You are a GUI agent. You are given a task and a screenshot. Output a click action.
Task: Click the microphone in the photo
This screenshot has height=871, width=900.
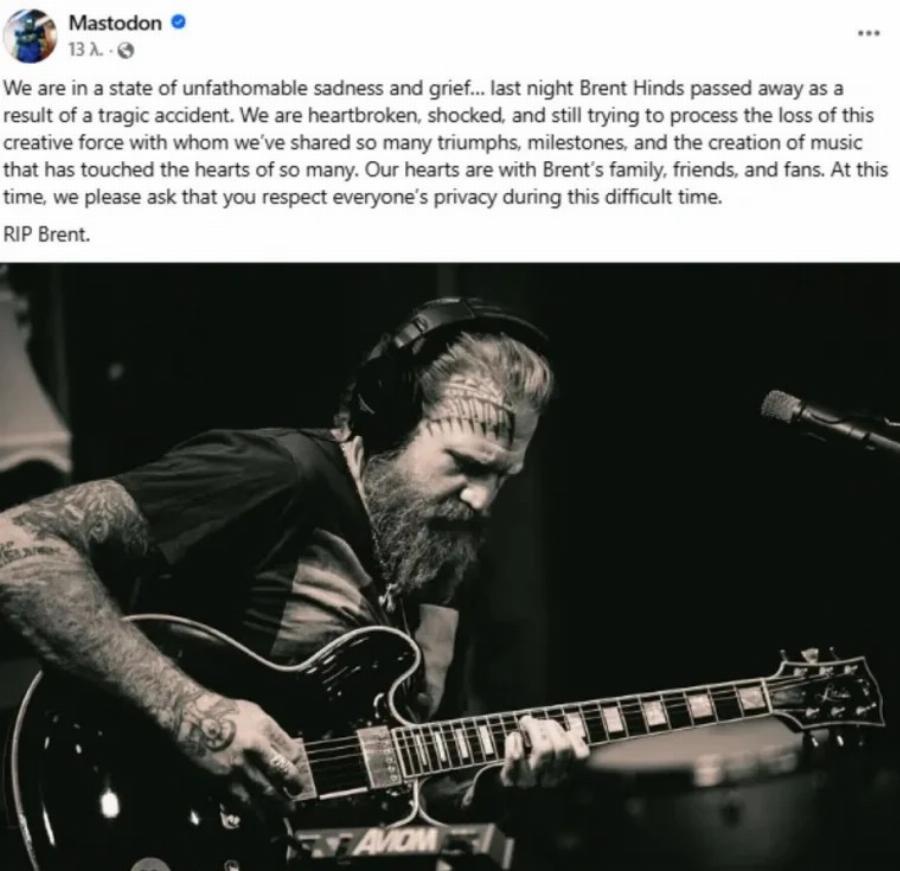point(829,420)
